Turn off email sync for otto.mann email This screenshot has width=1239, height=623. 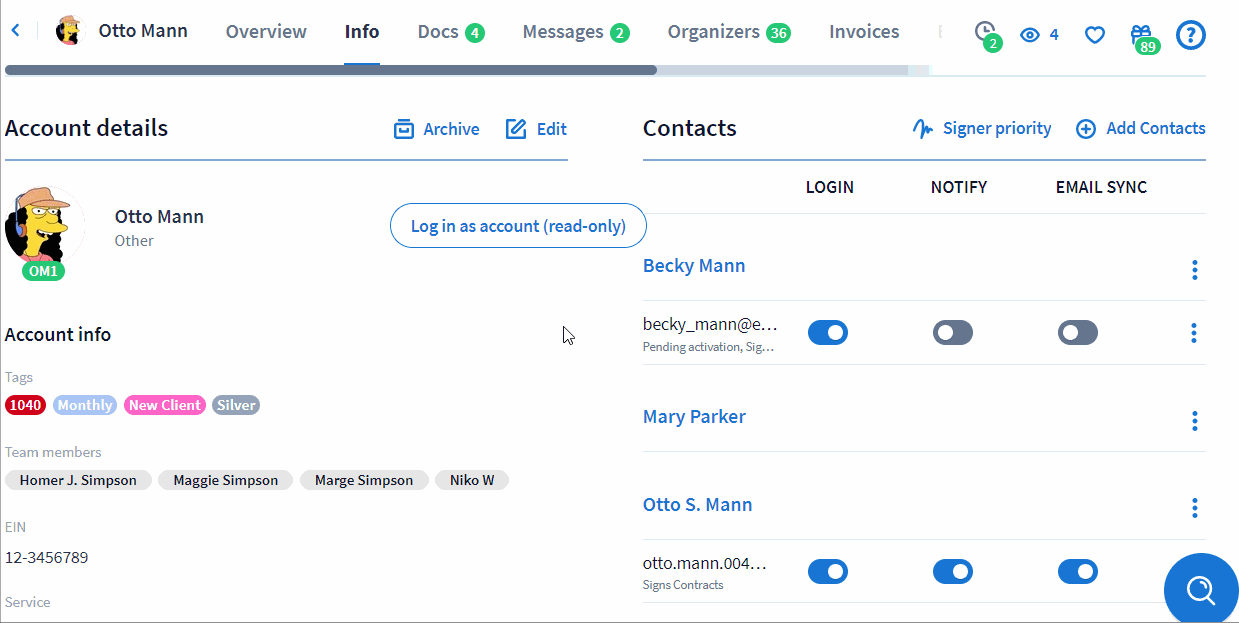tap(1077, 572)
